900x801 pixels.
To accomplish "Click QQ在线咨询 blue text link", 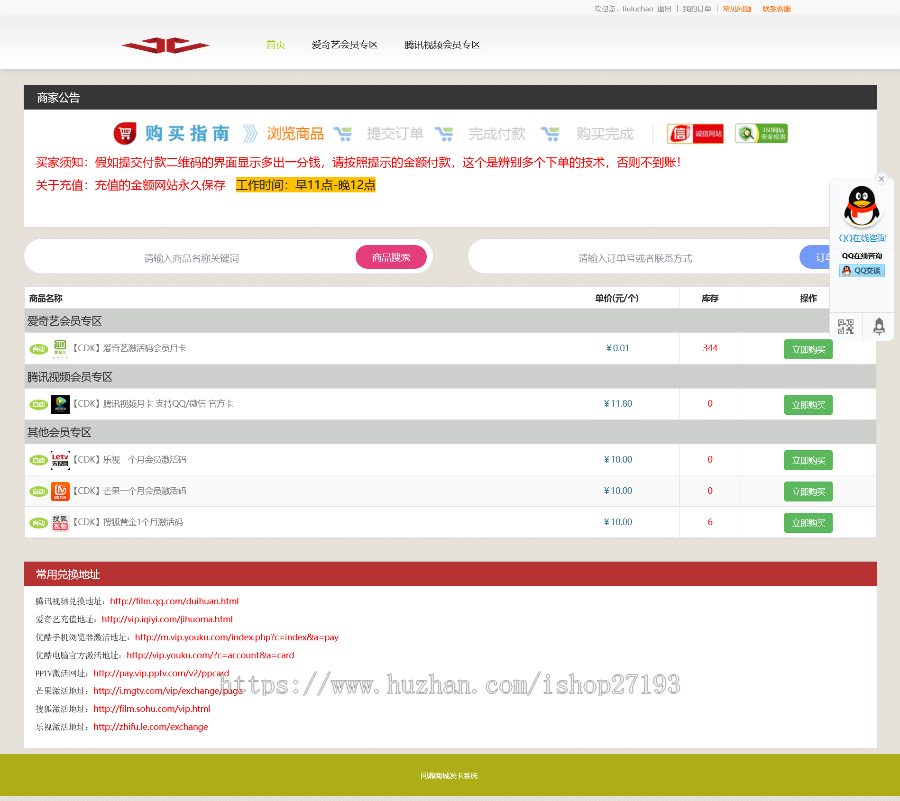I will tap(862, 238).
